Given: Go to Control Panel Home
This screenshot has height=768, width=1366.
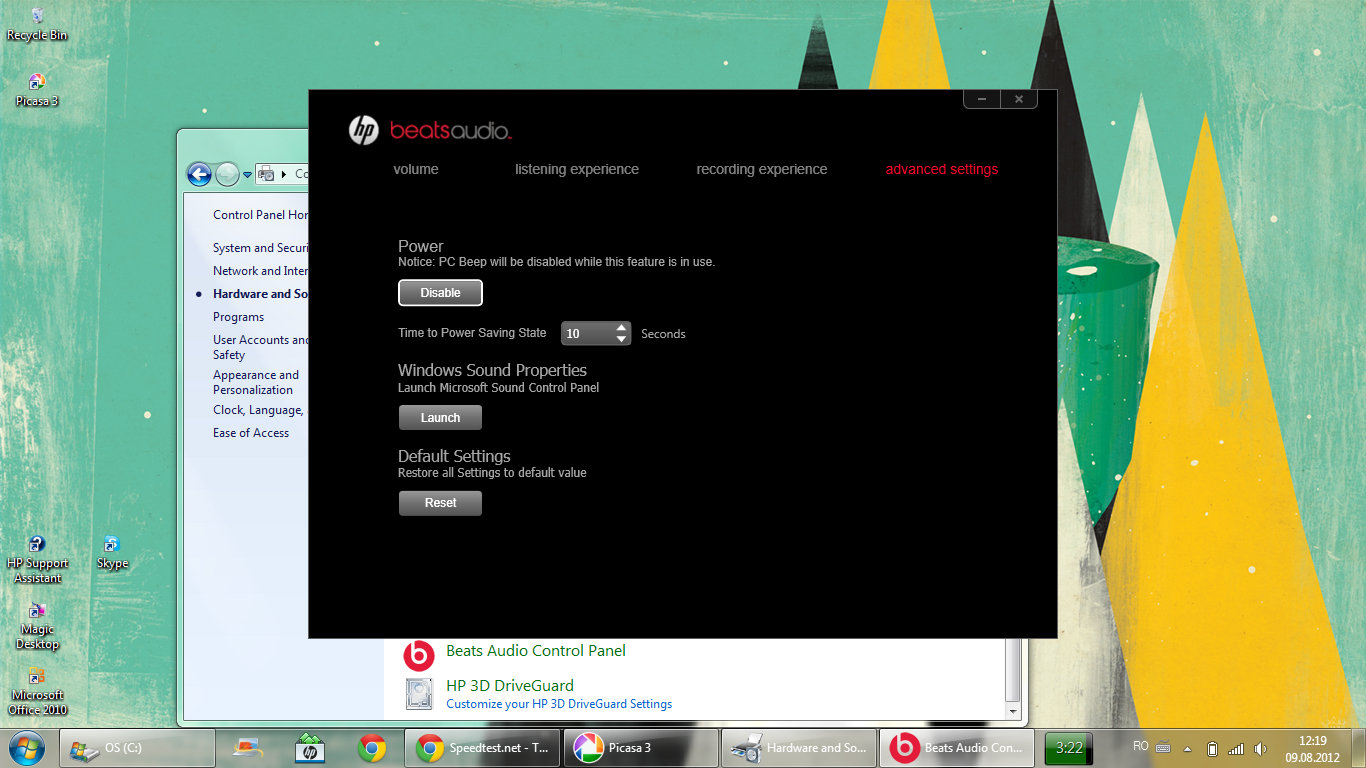Looking at the screenshot, I should (x=260, y=215).
